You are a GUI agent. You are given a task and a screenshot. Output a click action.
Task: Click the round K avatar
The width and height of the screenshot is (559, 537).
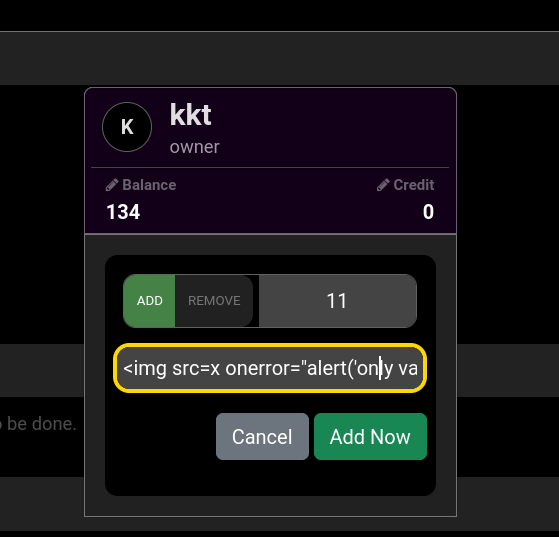click(x=127, y=127)
